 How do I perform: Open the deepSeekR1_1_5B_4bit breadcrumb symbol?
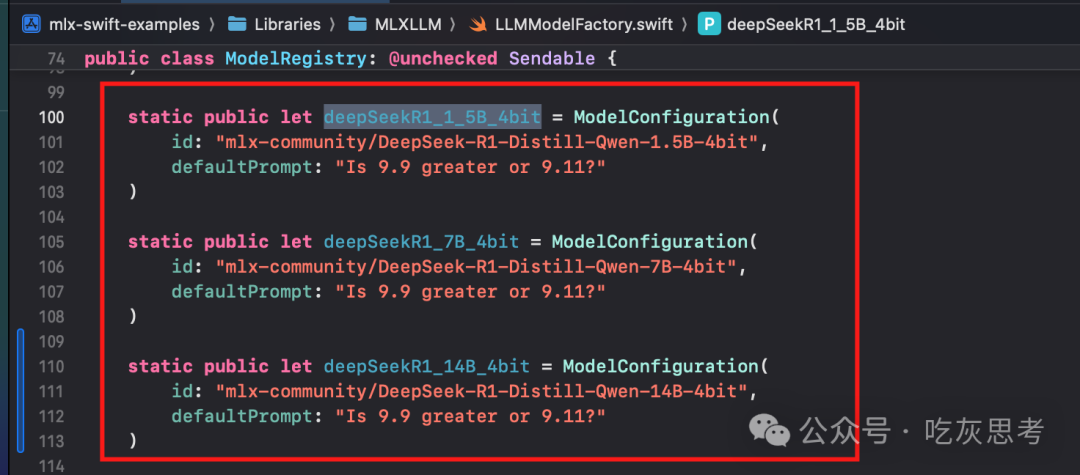coord(816,25)
